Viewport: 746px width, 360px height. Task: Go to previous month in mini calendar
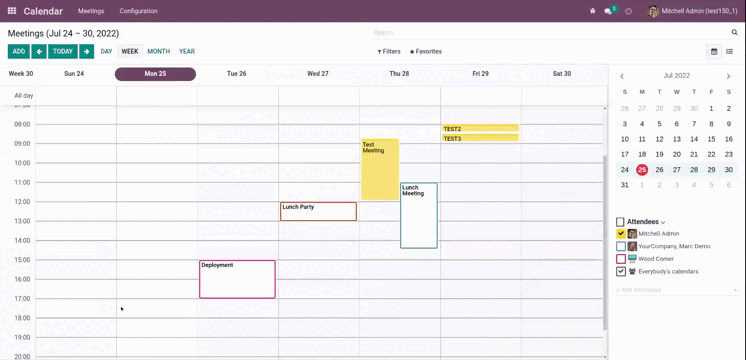[621, 76]
